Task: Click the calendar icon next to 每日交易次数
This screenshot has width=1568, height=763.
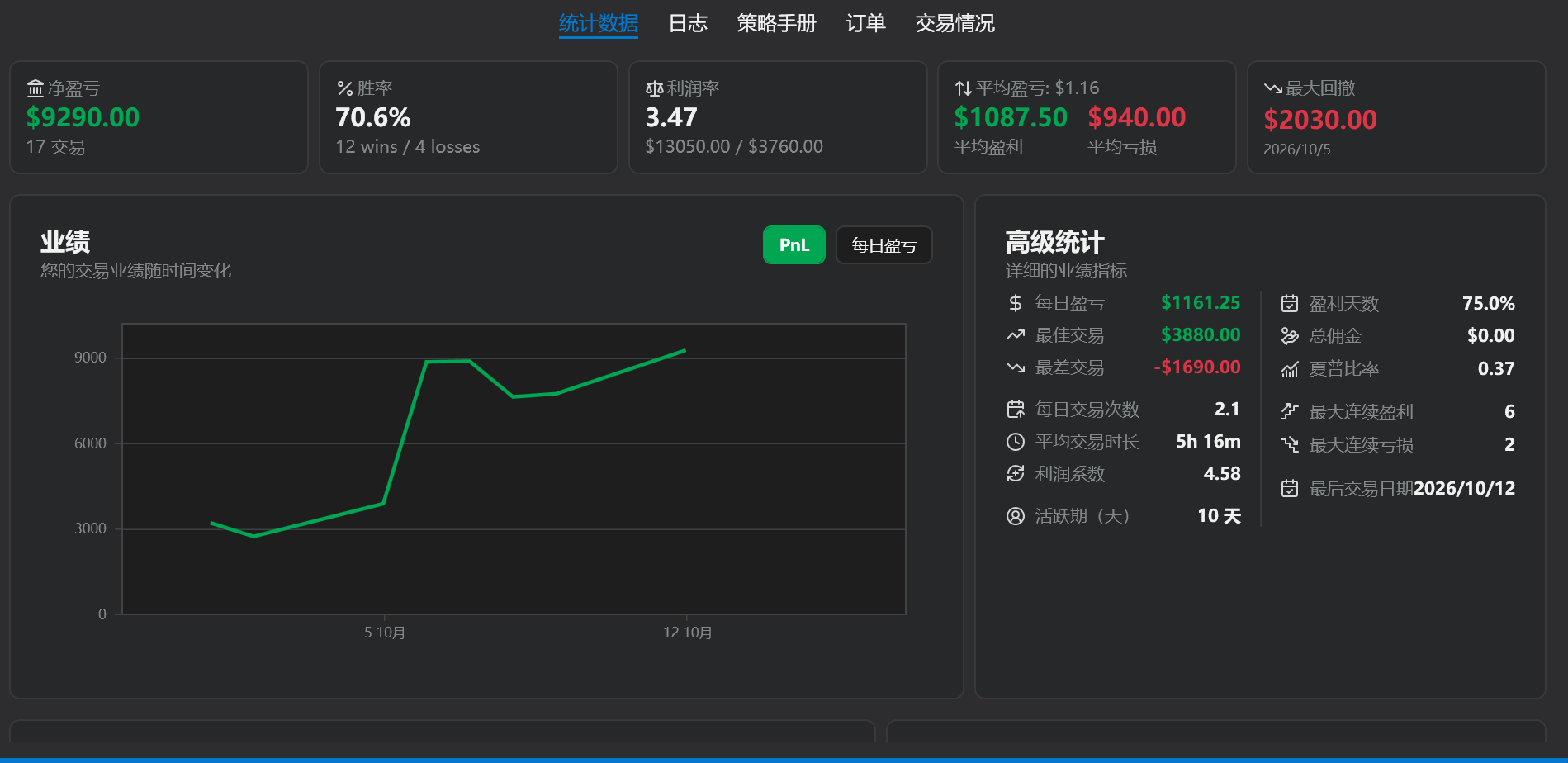Action: click(1016, 410)
